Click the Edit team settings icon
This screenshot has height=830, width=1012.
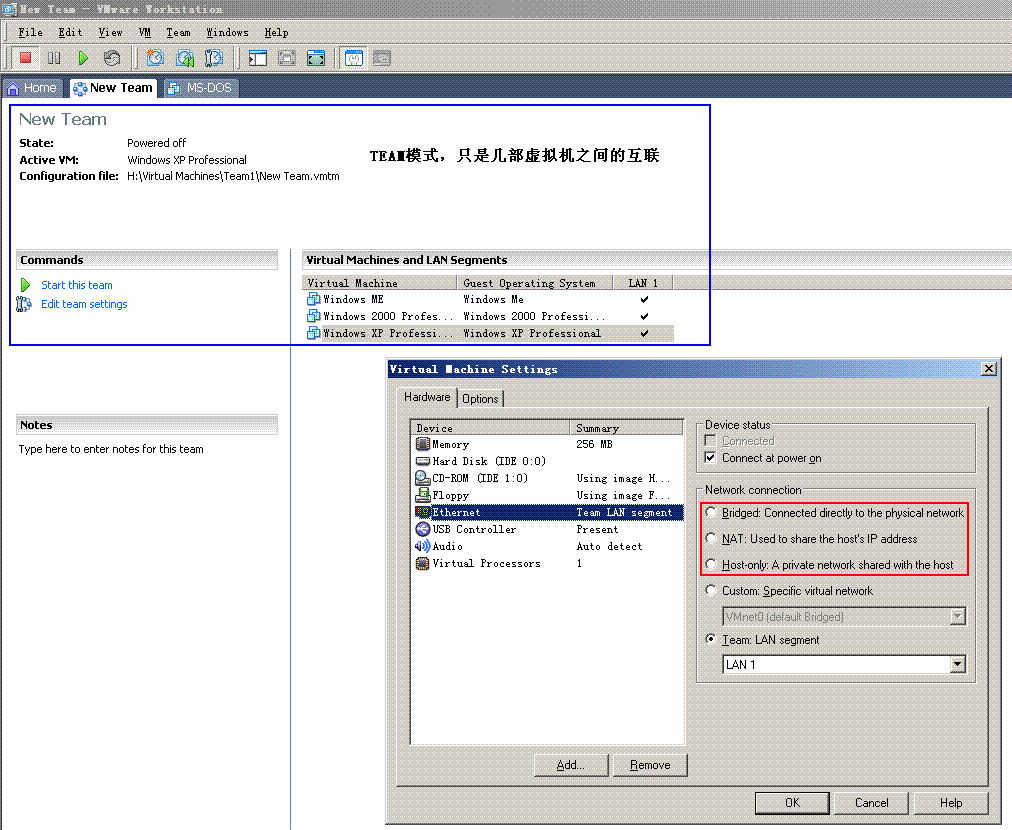(24, 304)
